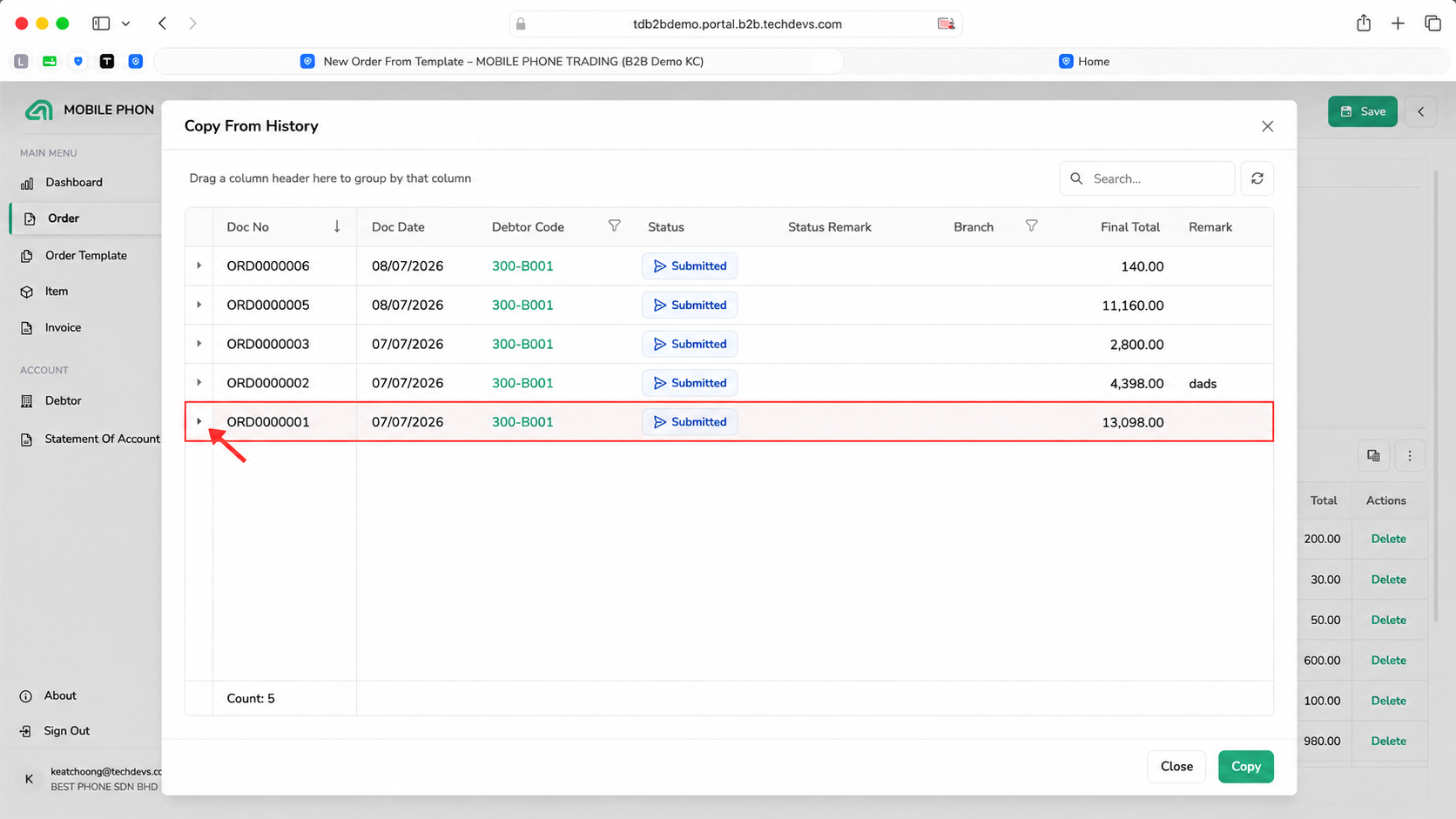The width and height of the screenshot is (1456, 819).
Task: Sort by the Status column header
Action: point(666,227)
